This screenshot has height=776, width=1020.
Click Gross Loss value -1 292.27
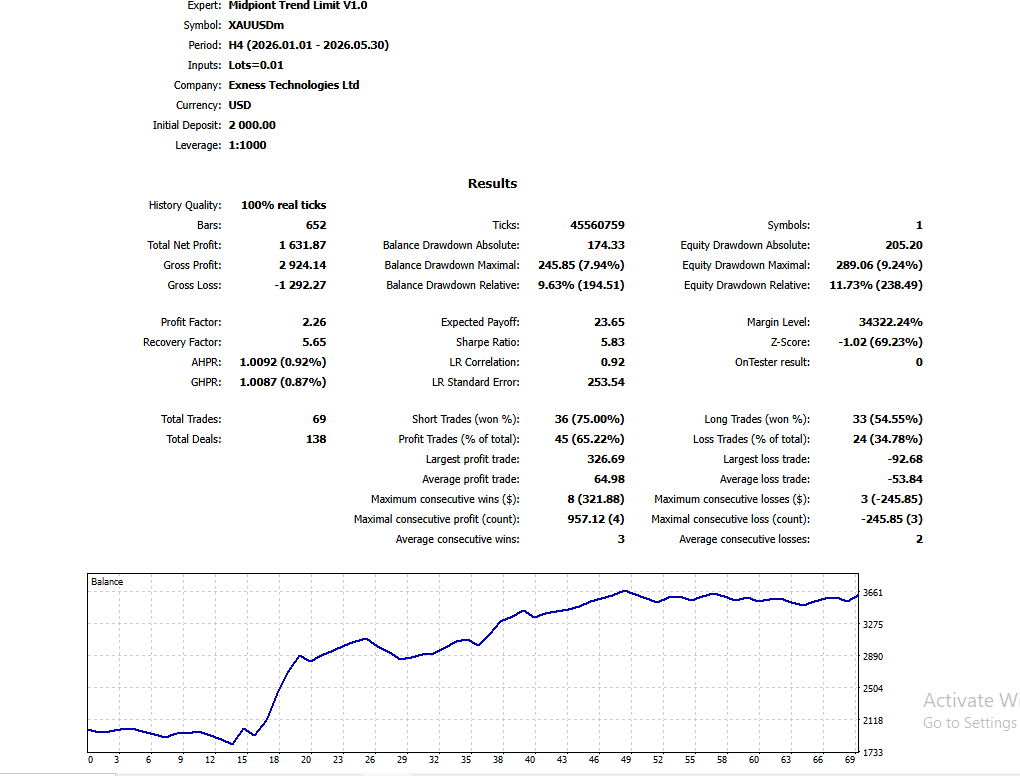[300, 285]
